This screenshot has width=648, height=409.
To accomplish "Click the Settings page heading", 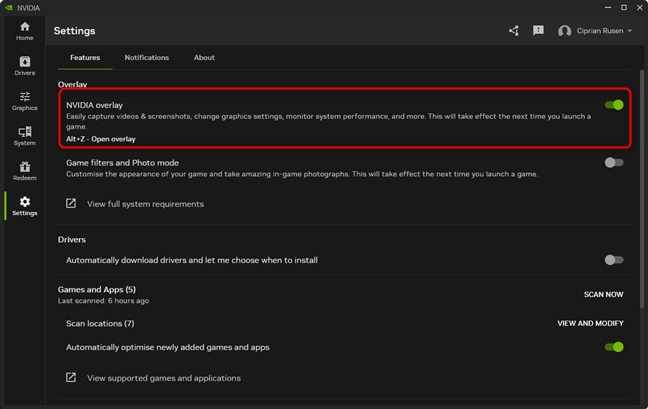I will coord(74,31).
